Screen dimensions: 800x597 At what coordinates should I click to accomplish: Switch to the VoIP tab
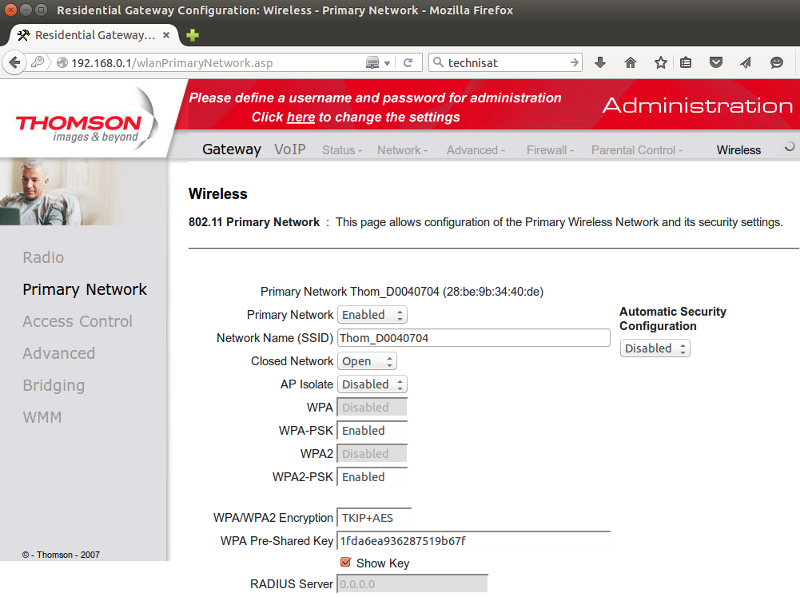(290, 148)
